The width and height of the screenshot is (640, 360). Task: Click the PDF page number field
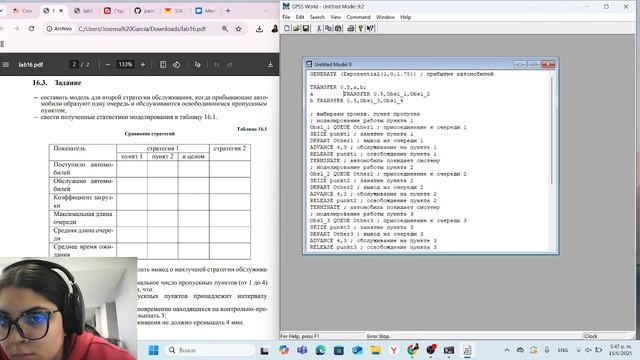[x=74, y=64]
